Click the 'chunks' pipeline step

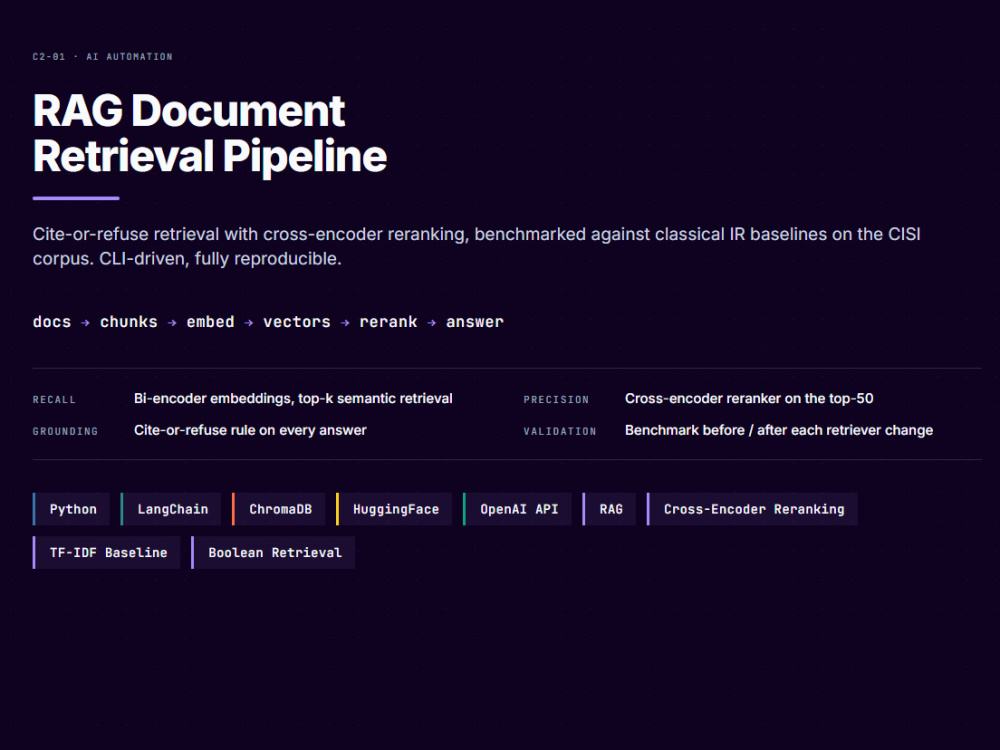click(129, 322)
